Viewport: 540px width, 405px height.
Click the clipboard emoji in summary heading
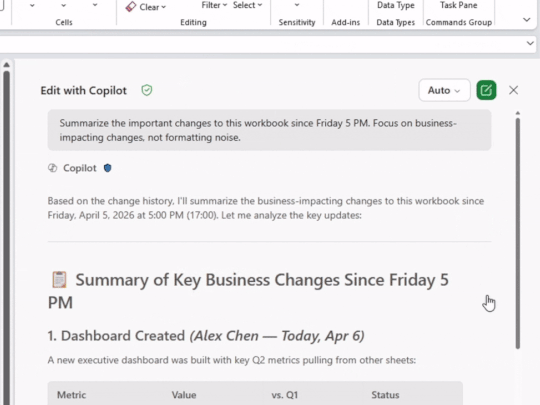click(59, 280)
